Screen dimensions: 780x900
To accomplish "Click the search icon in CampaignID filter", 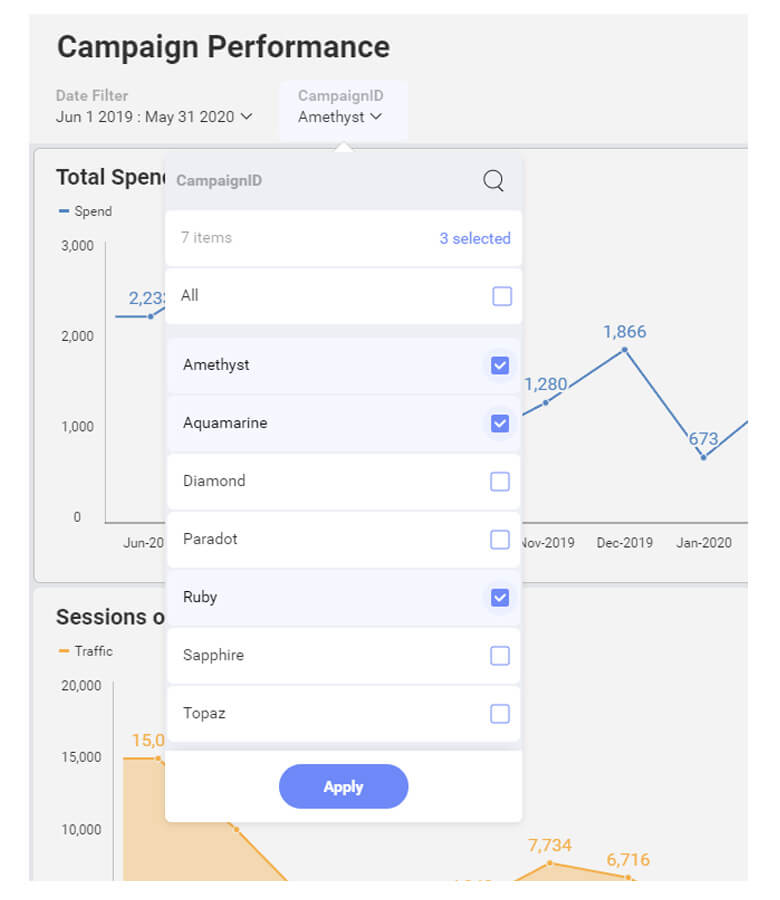I will tap(493, 181).
